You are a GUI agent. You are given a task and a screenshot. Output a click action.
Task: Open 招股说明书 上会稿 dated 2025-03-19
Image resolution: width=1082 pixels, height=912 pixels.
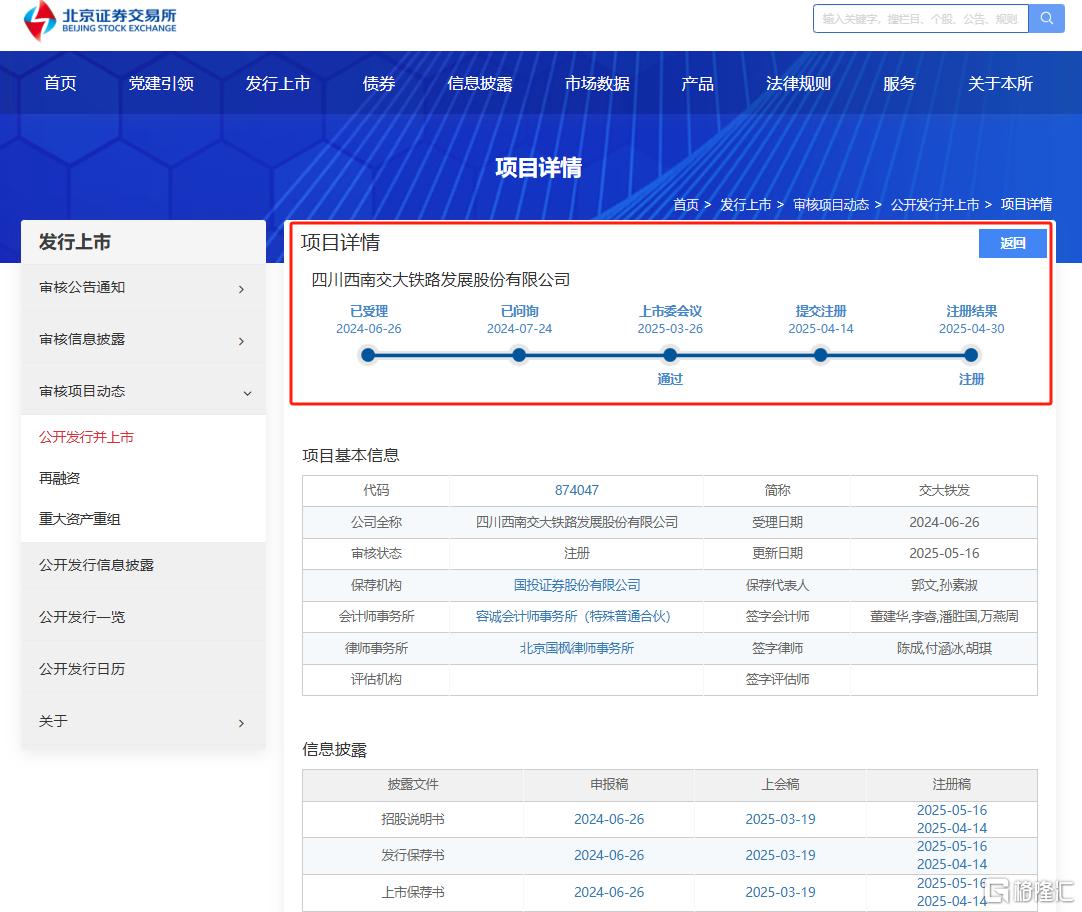click(x=780, y=819)
